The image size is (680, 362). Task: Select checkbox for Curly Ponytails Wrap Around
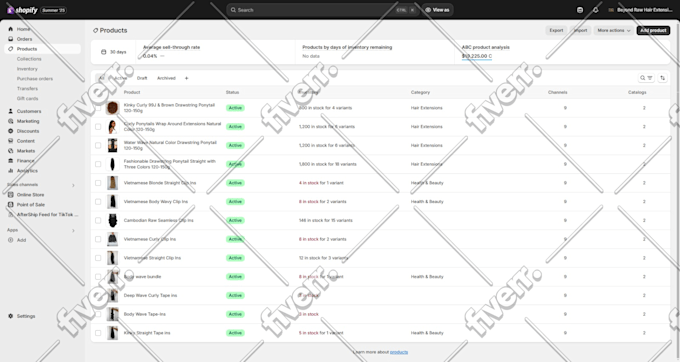98,127
